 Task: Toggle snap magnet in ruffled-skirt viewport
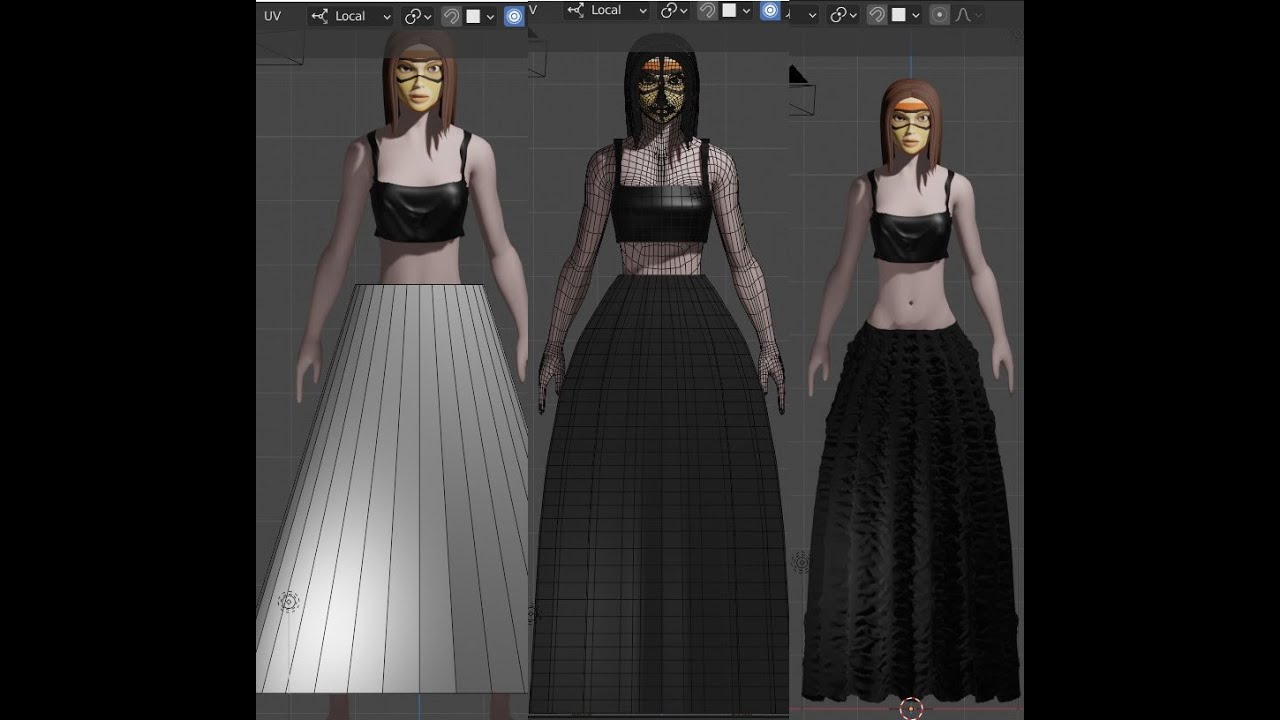877,15
